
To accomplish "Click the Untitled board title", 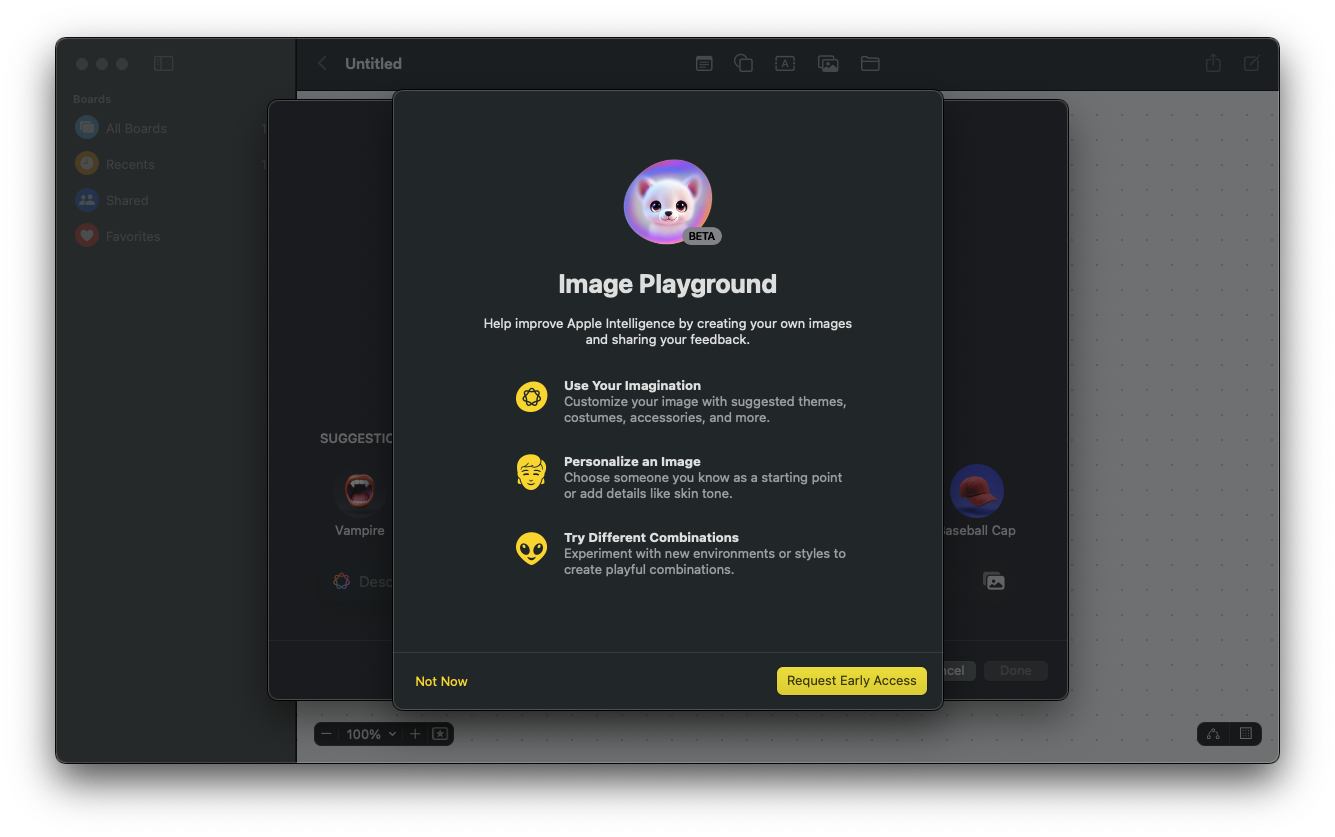I will [373, 63].
